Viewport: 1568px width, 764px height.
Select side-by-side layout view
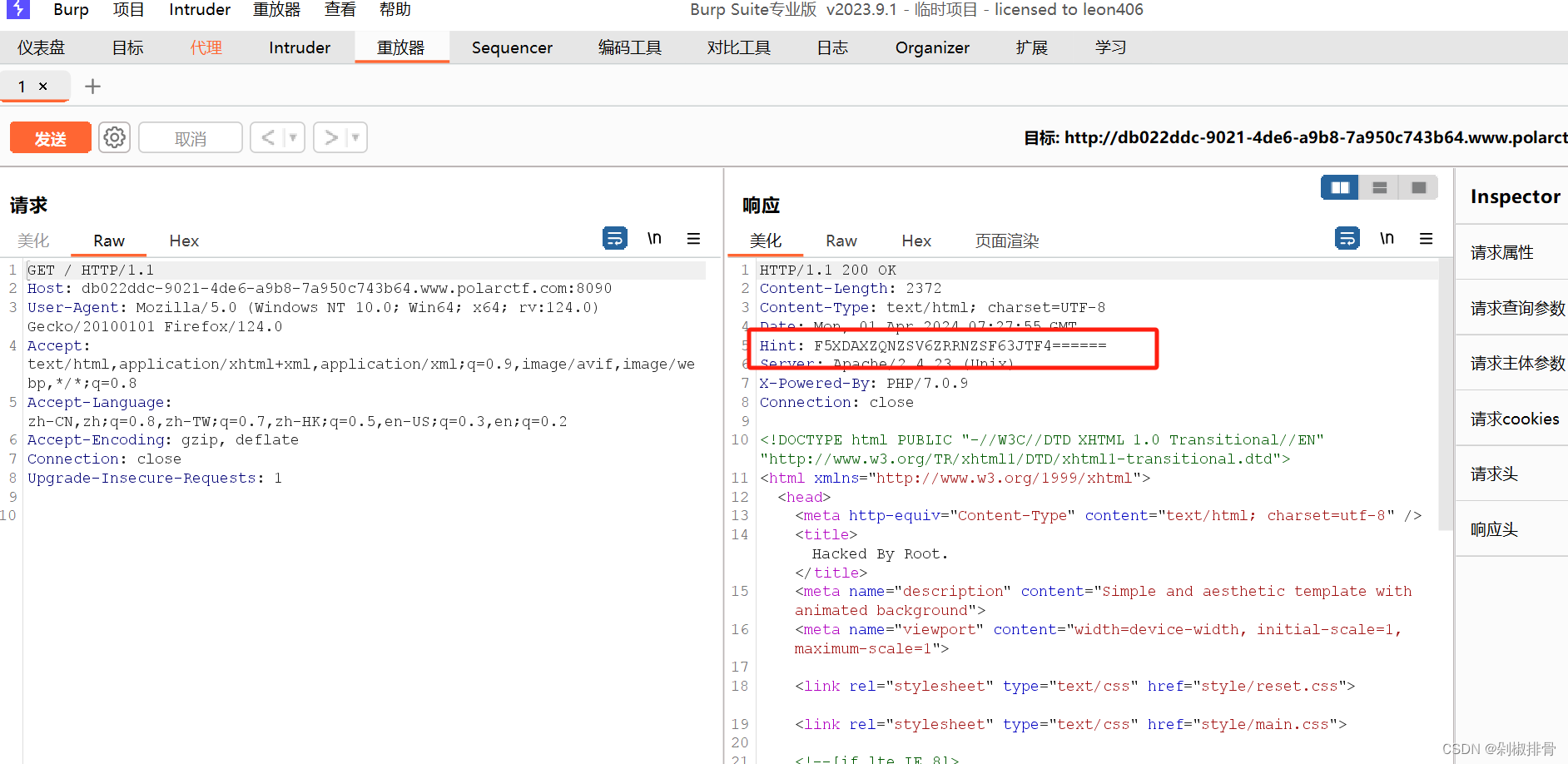click(1340, 188)
